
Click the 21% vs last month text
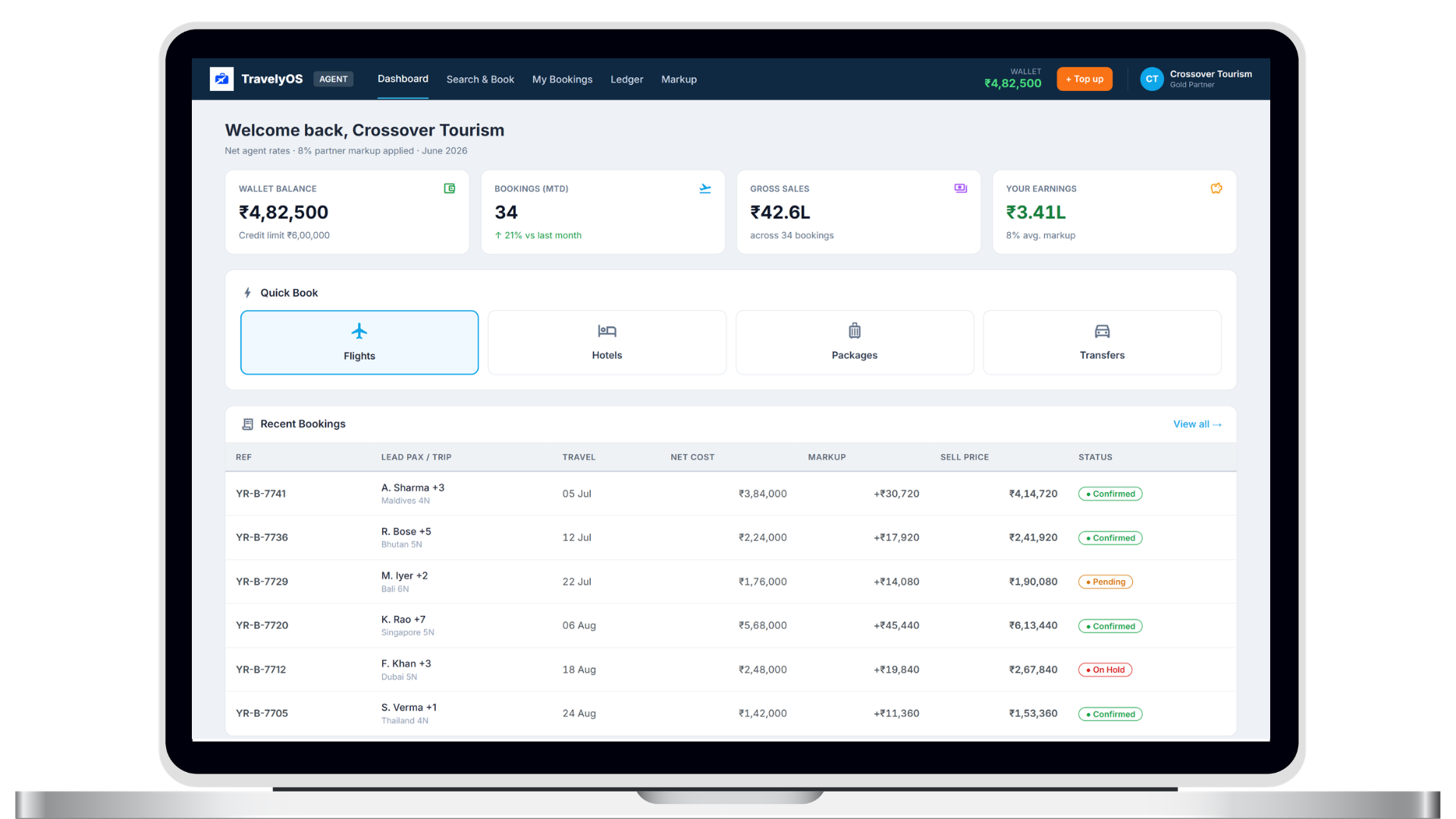pyautogui.click(x=538, y=235)
